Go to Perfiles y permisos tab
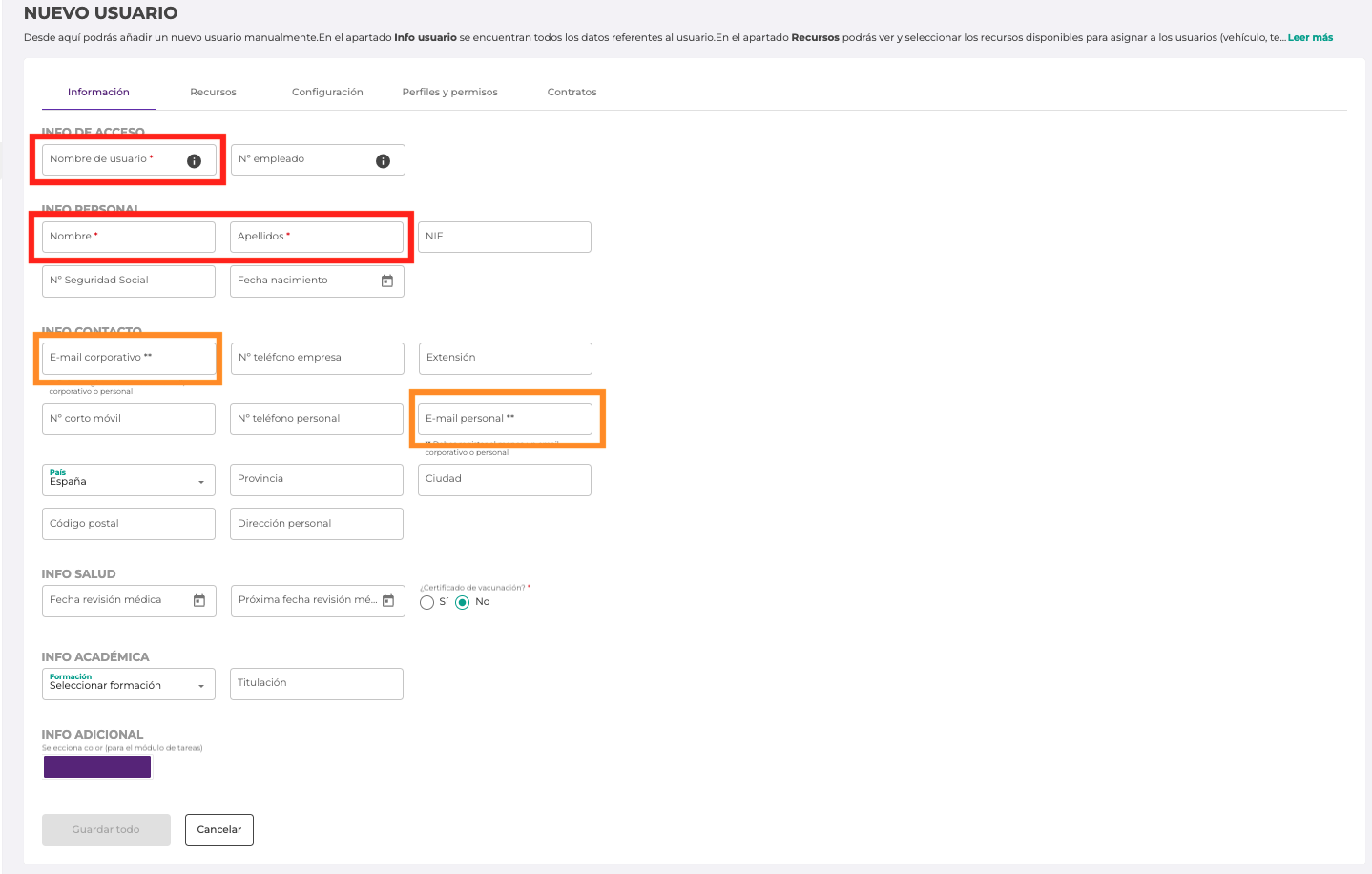The image size is (1372, 874). [449, 93]
